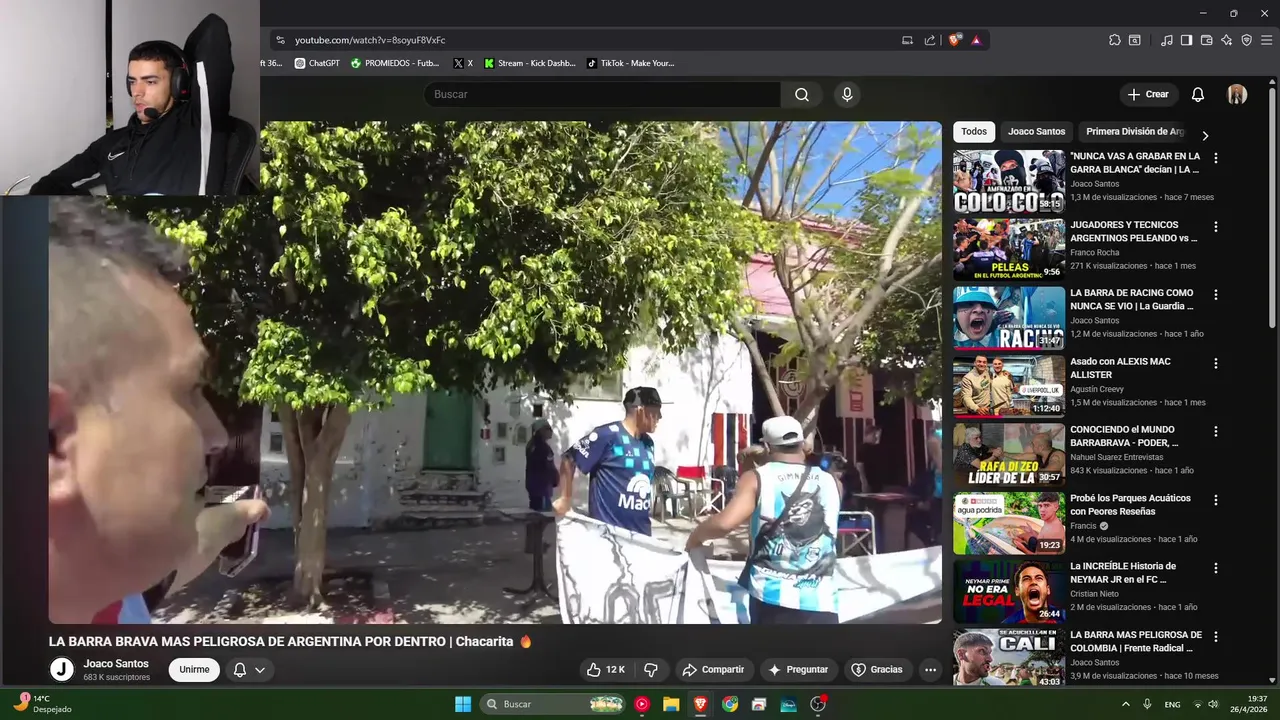This screenshot has height=720, width=1280.
Task: Open options menu for the Neymar JR video
Action: tap(1216, 568)
